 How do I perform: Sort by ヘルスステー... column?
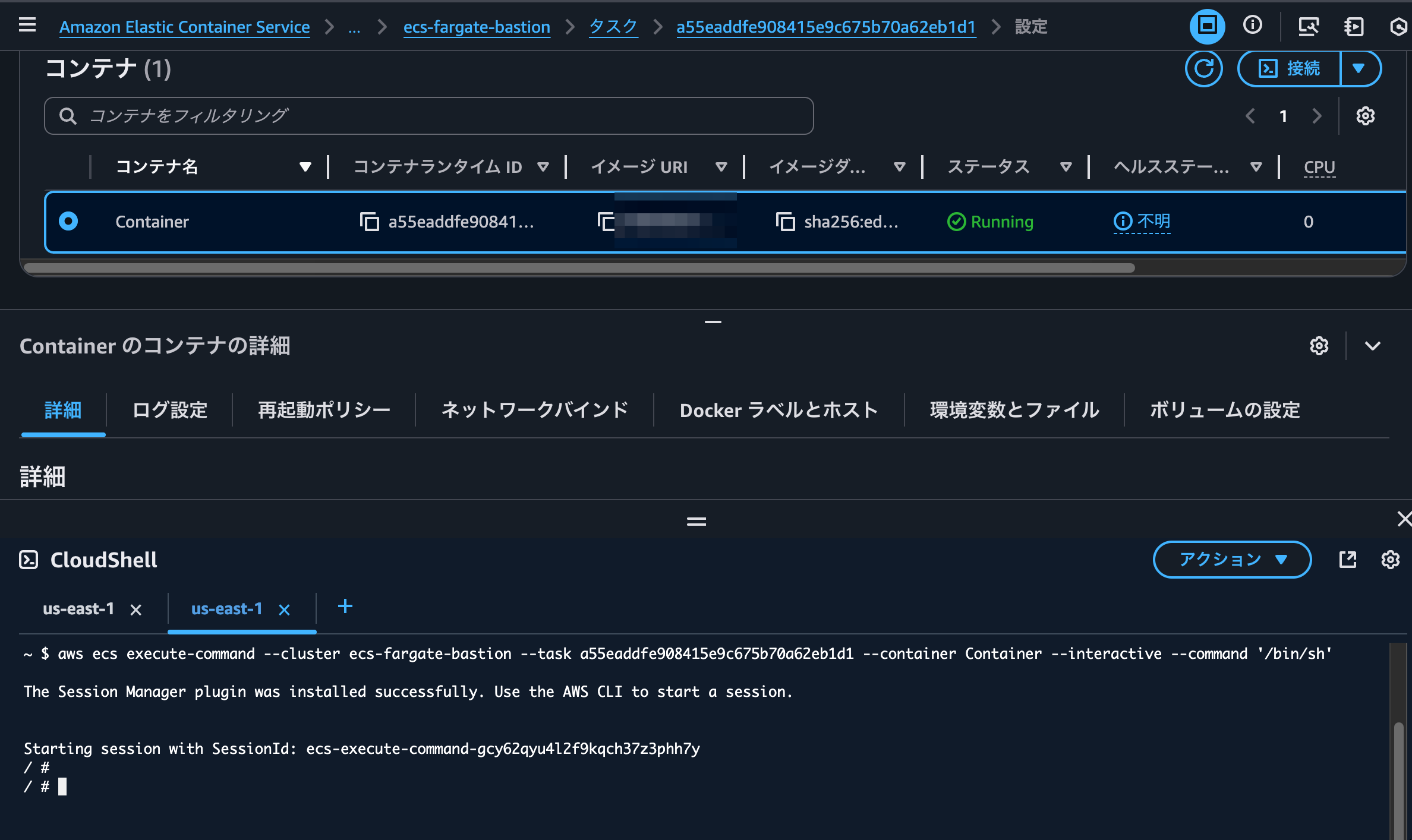1256,167
